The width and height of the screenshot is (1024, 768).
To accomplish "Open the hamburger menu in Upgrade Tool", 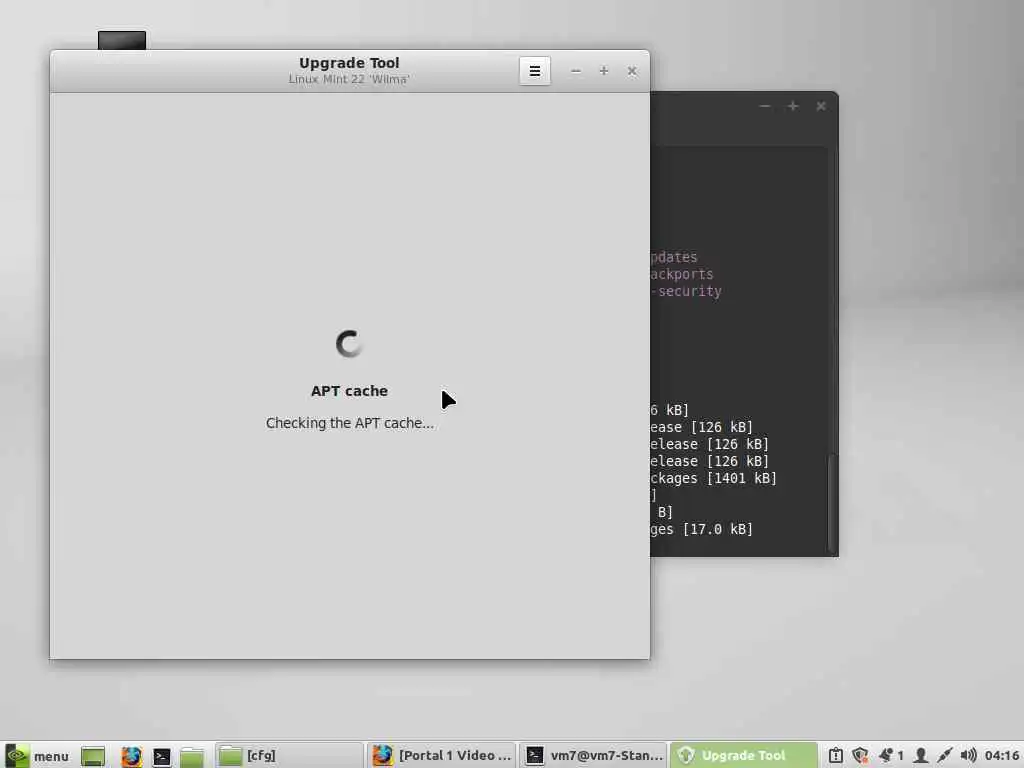I will (534, 71).
